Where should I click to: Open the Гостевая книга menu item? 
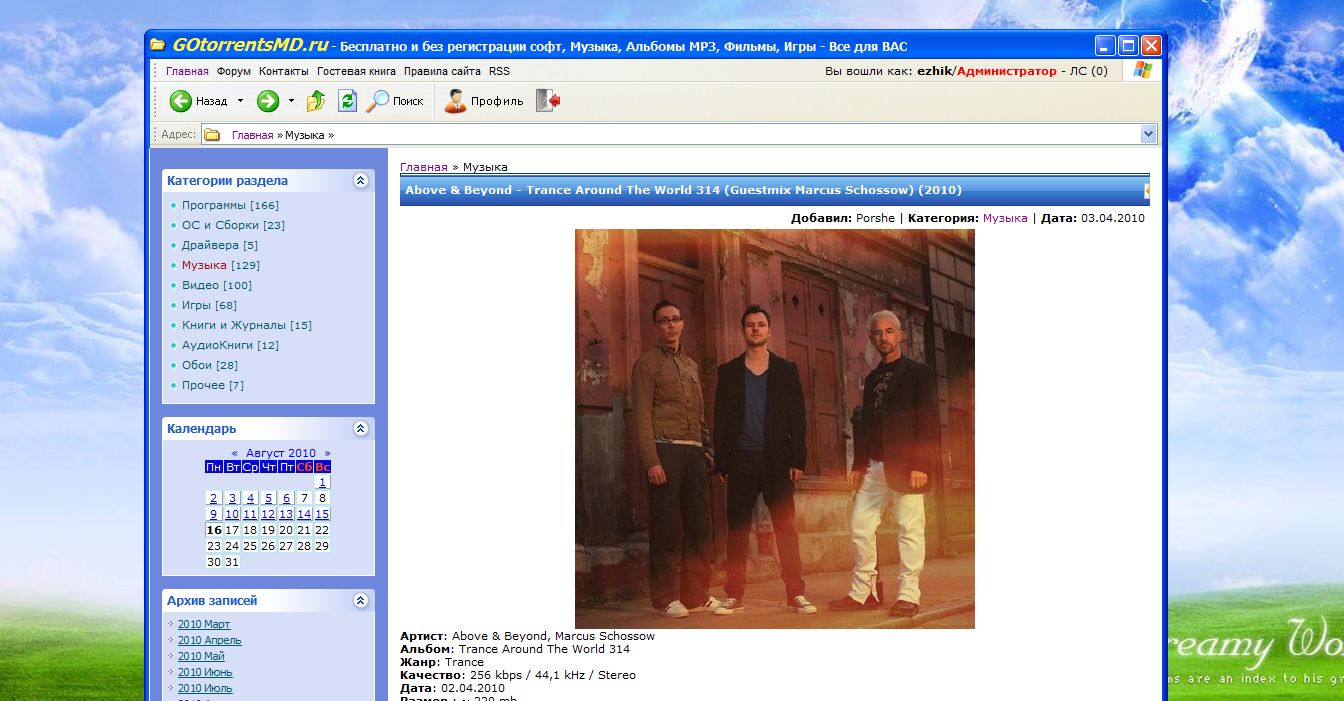(x=357, y=71)
